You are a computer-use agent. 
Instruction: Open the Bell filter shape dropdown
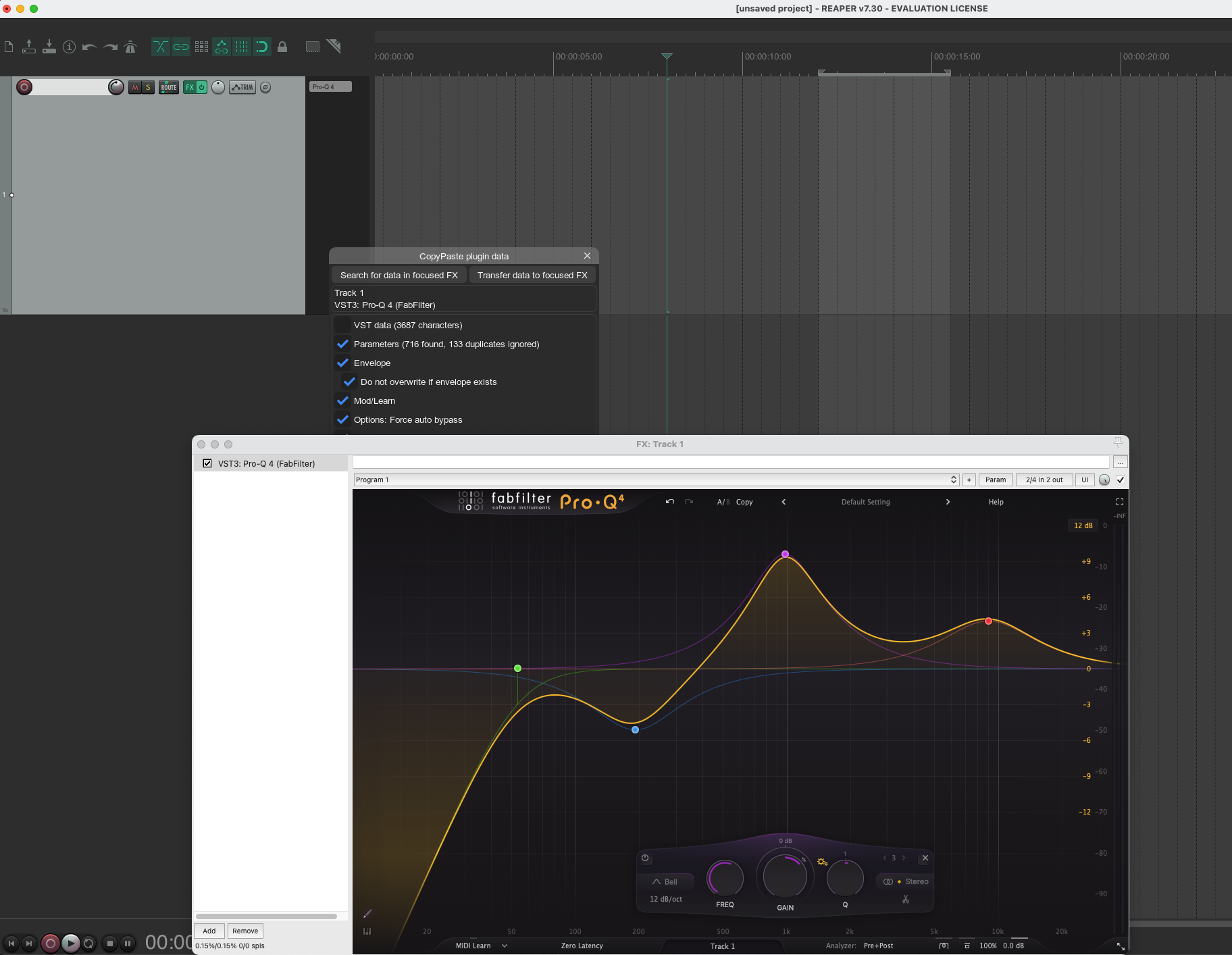click(x=665, y=881)
